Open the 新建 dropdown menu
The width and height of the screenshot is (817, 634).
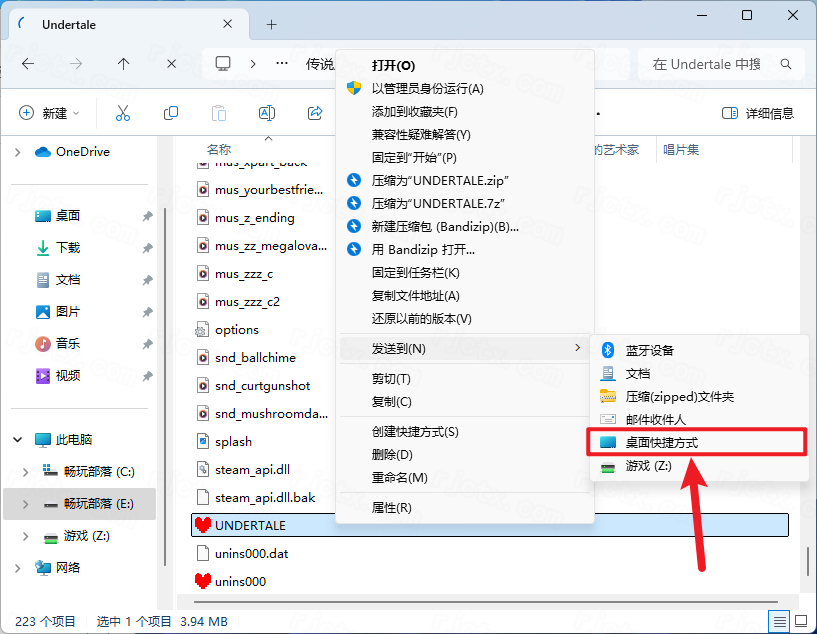coord(49,113)
